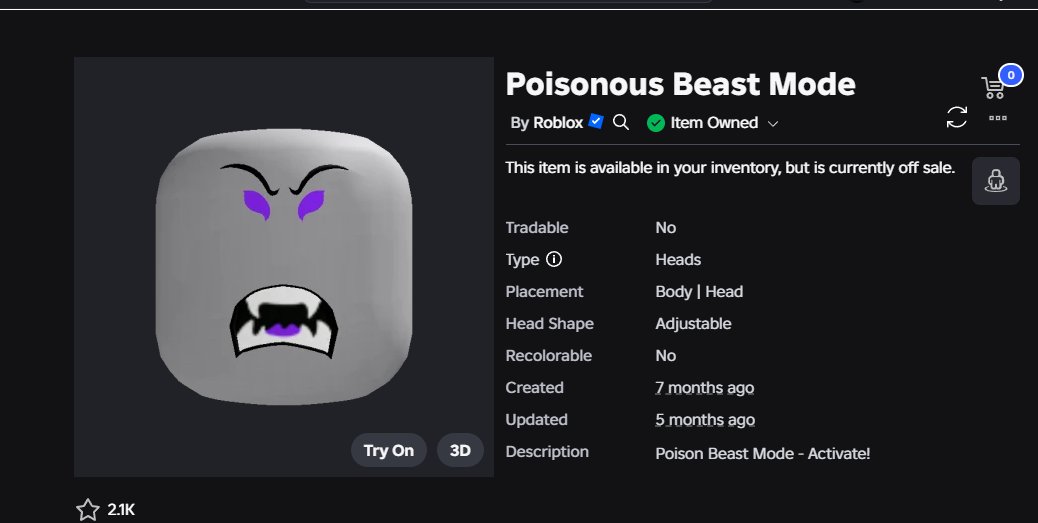
Task: Click the cart count badge showing 0
Action: click(1010, 75)
